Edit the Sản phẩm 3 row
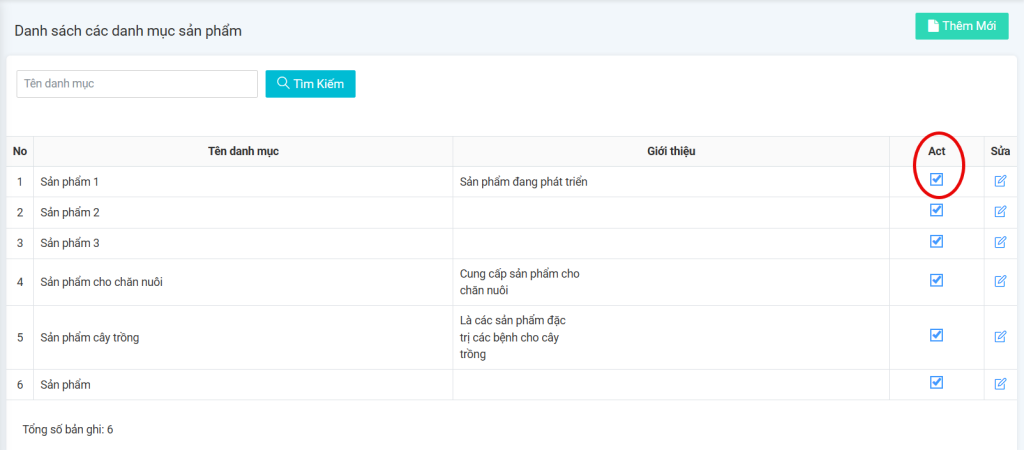 pos(1000,242)
